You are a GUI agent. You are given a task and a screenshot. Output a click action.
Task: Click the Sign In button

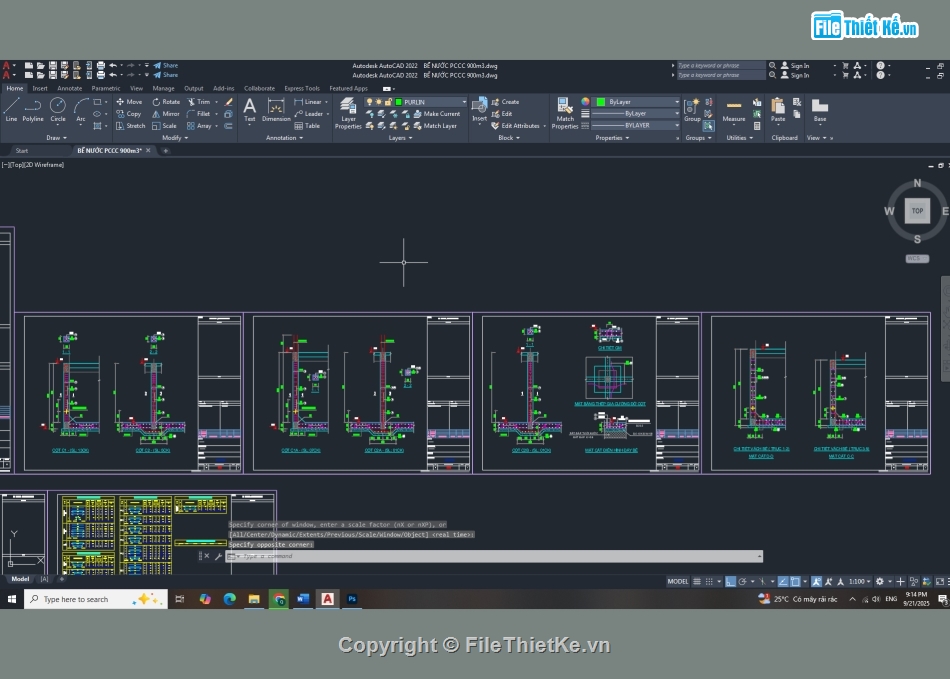point(798,64)
